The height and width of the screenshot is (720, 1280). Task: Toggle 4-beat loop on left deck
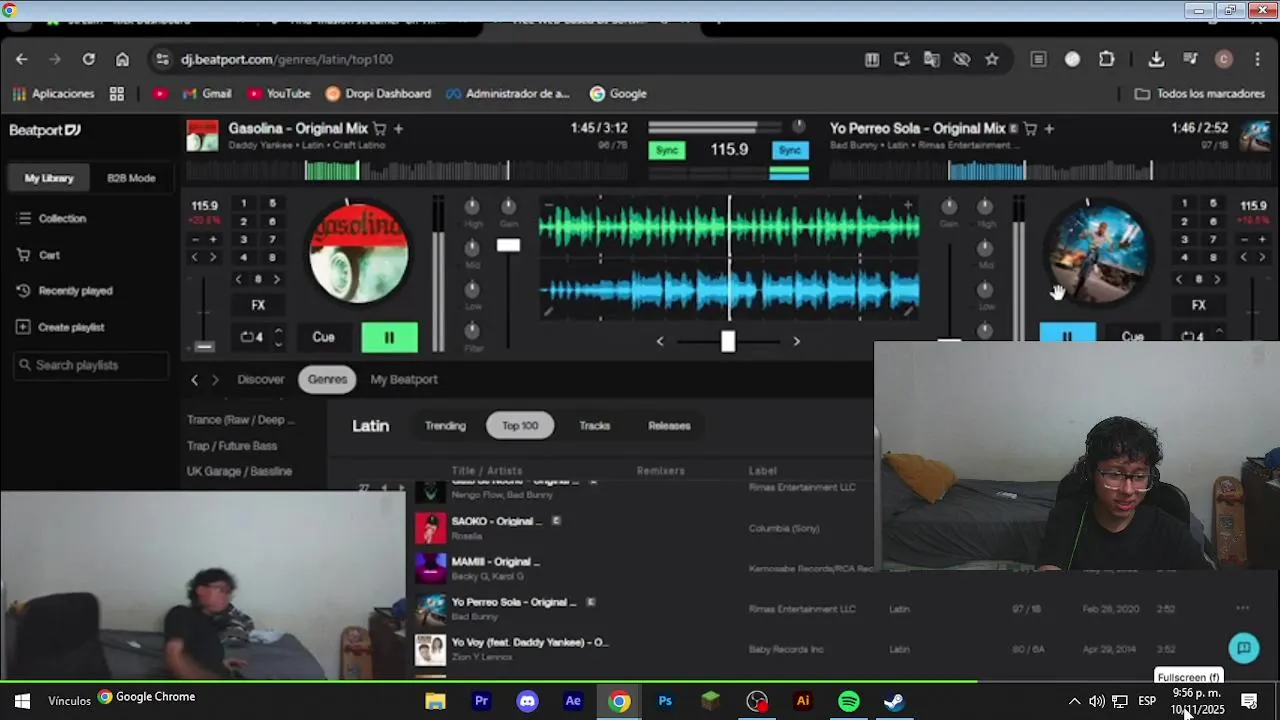pos(252,337)
